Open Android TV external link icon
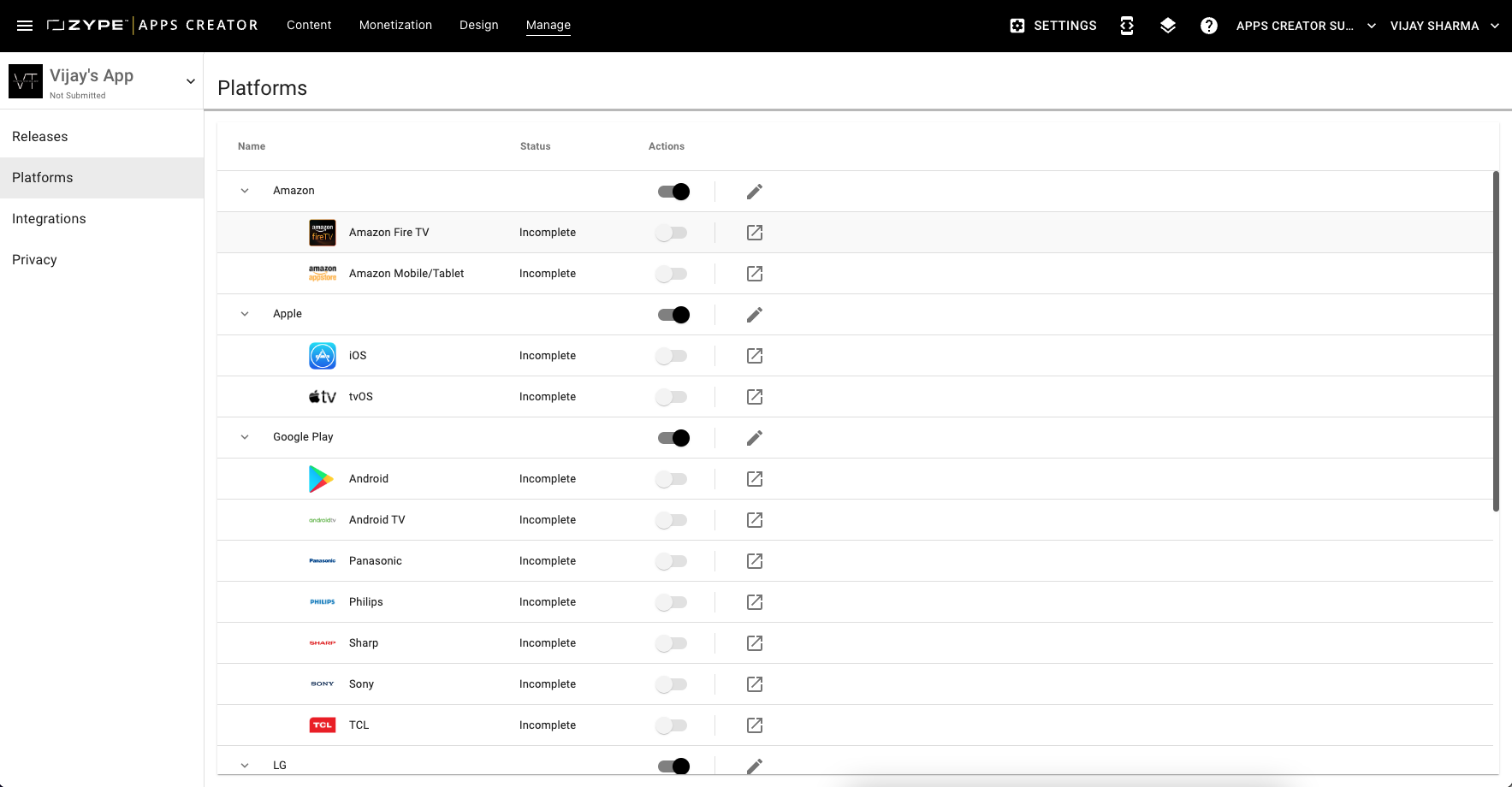1512x787 pixels. 755,520
